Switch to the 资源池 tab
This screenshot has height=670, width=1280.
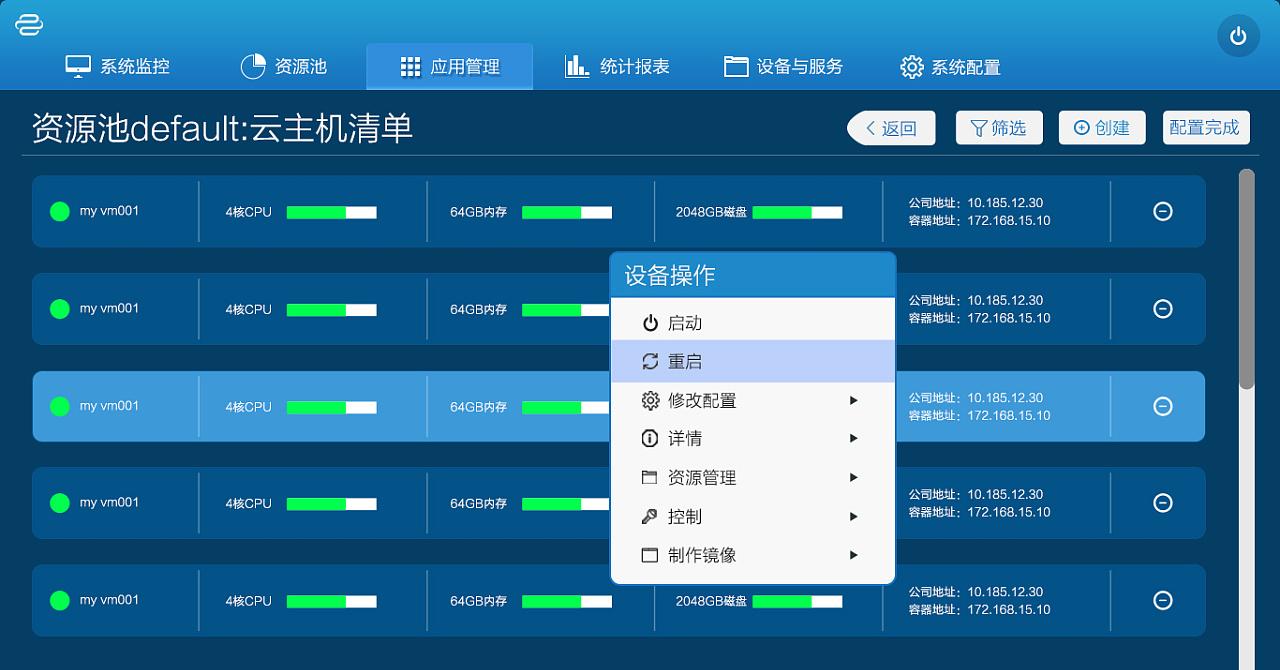pos(284,67)
